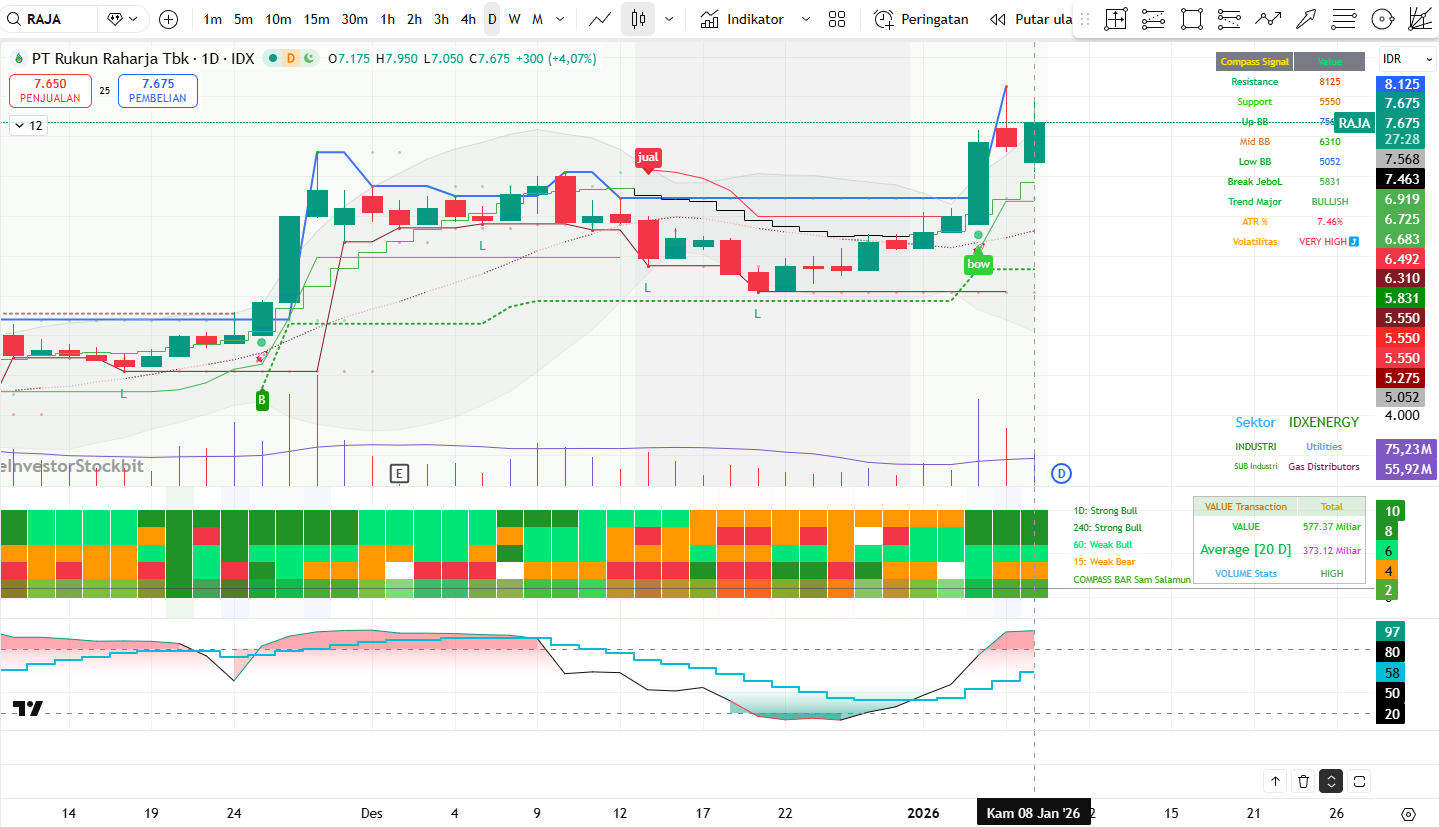Viewport: 1439px width, 827px height.
Task: Click the blue 8.125 price label
Action: [1402, 85]
